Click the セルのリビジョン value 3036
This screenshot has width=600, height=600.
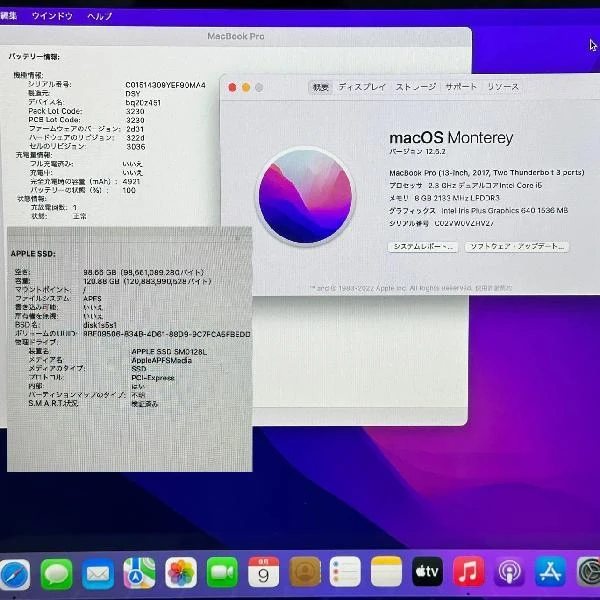(x=136, y=147)
